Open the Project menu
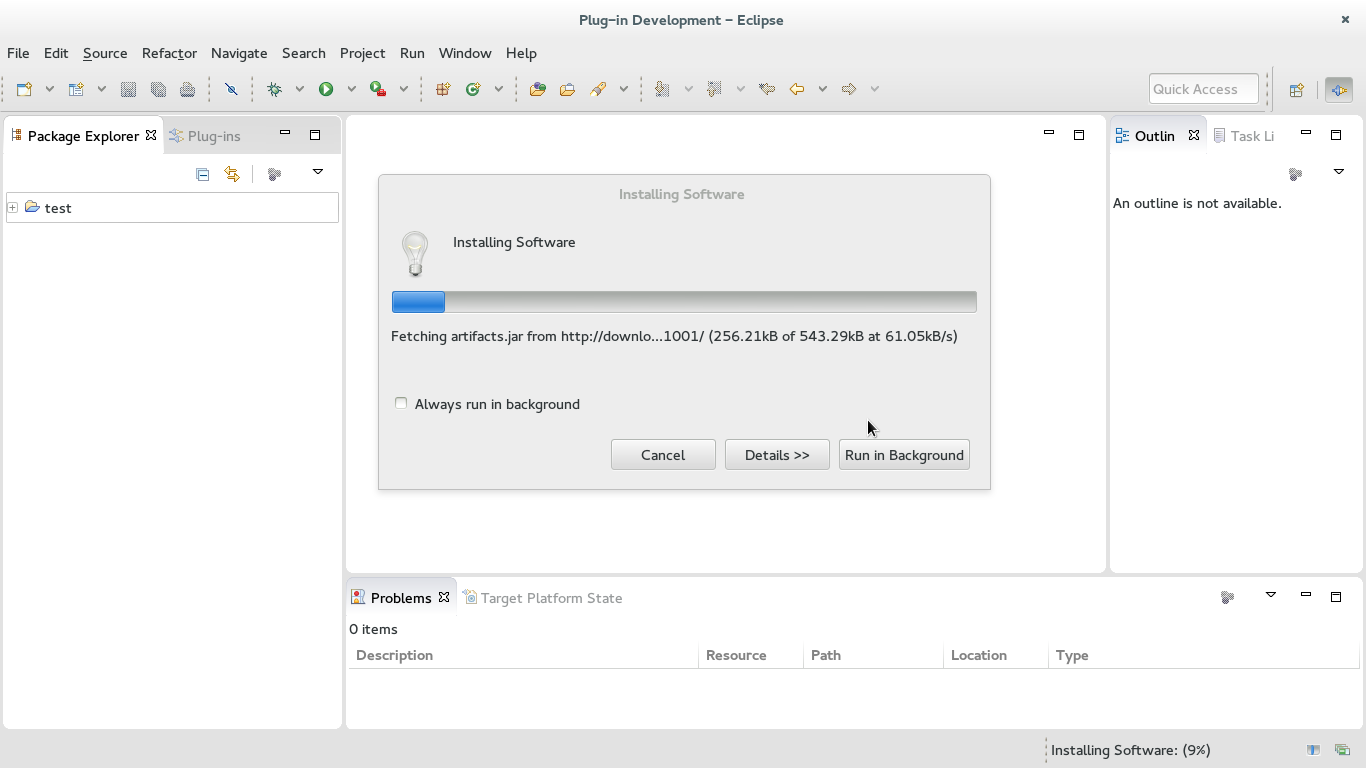The height and width of the screenshot is (768, 1366). pos(362,53)
